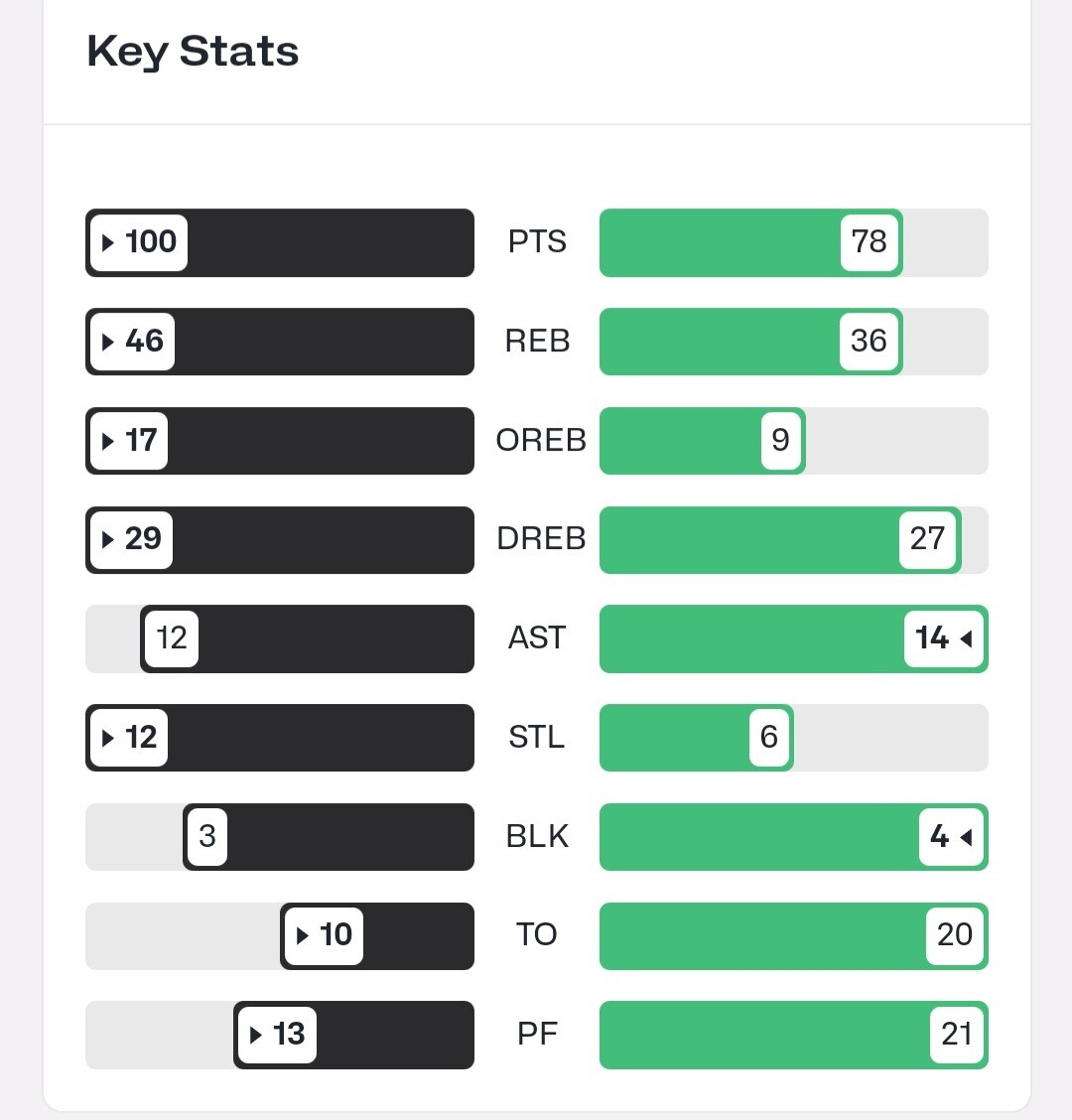
Task: Click the triangle next to 29 defensive rebounds
Action: coord(109,539)
